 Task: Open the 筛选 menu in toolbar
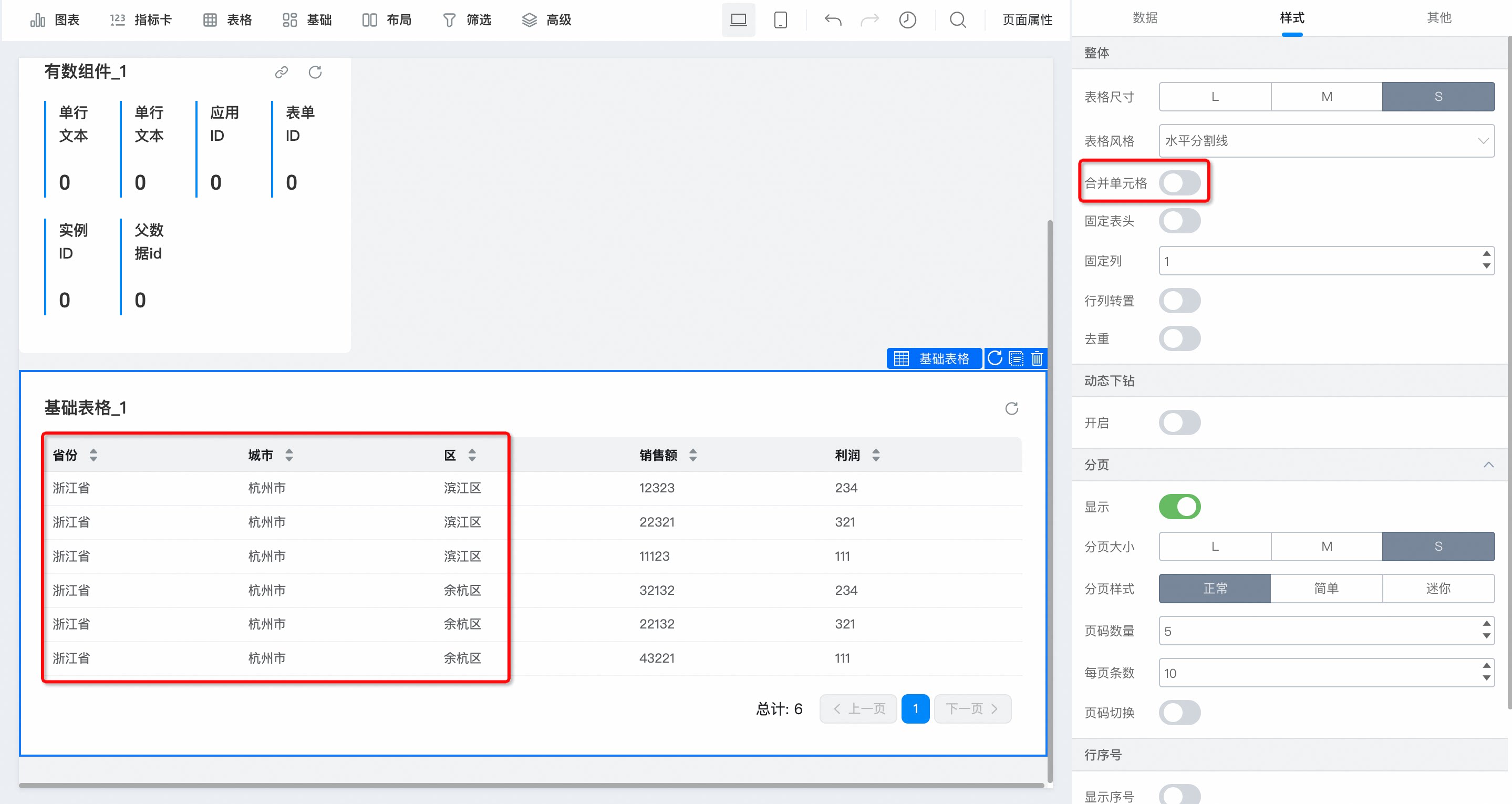pos(467,20)
